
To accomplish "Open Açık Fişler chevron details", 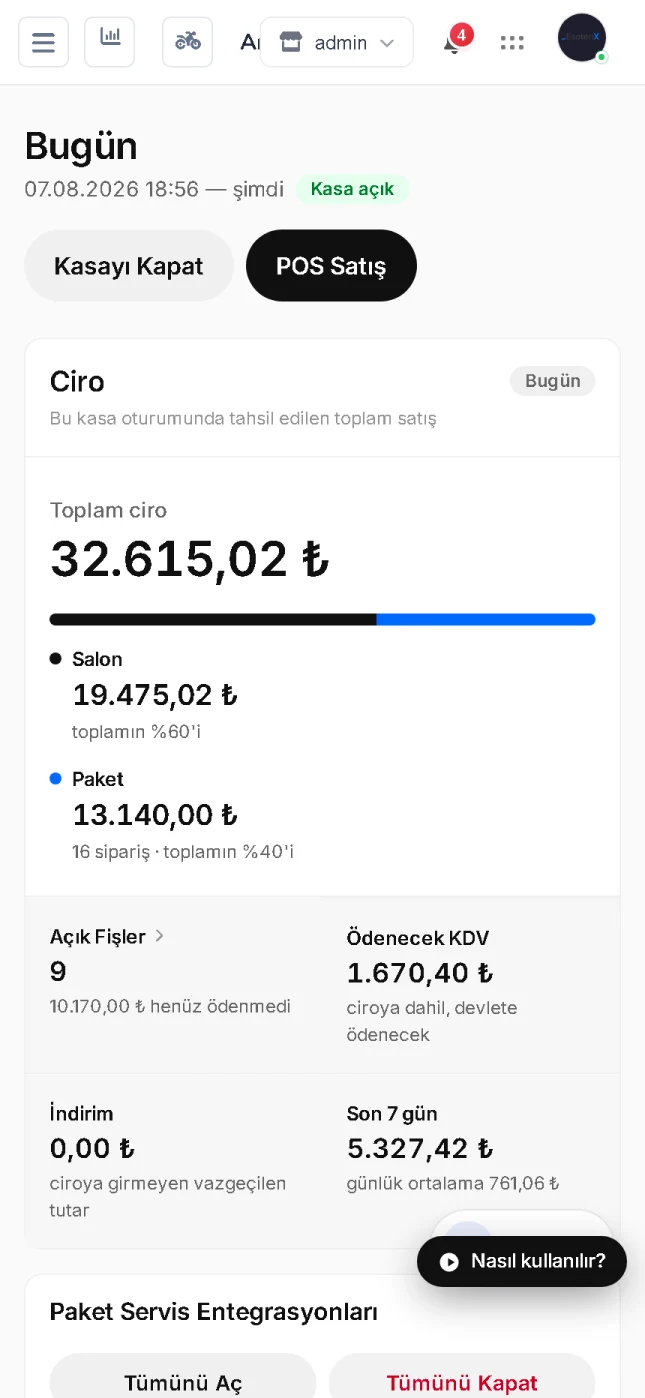I will pos(159,936).
